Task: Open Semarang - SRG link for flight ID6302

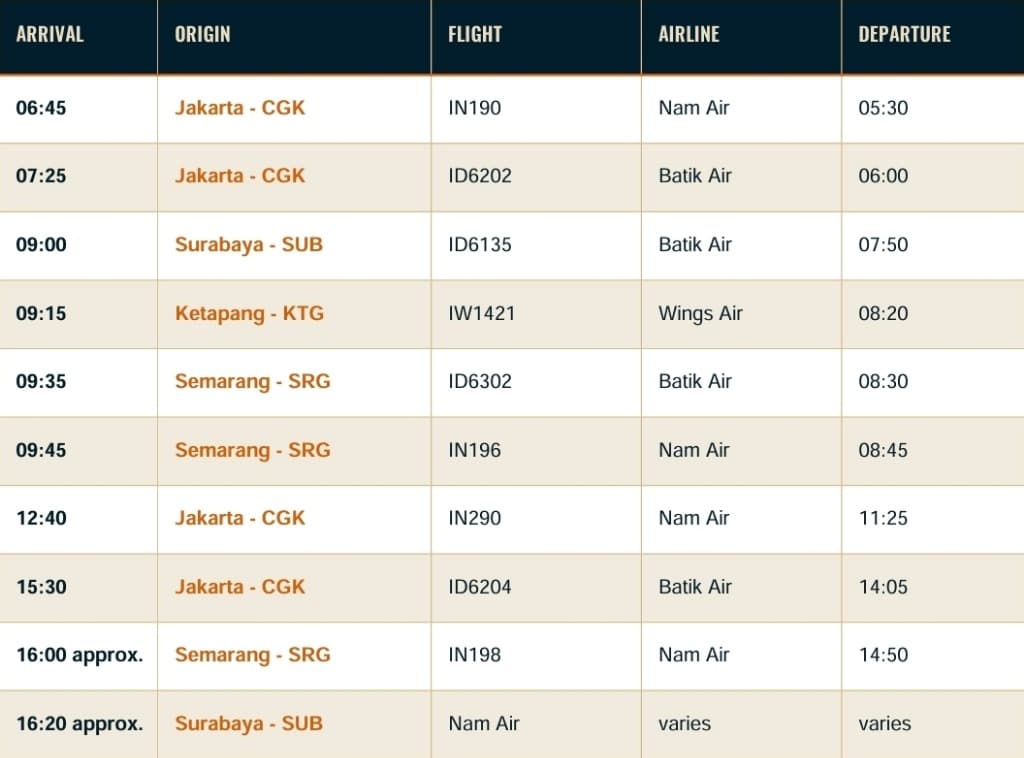Action: coord(253,381)
